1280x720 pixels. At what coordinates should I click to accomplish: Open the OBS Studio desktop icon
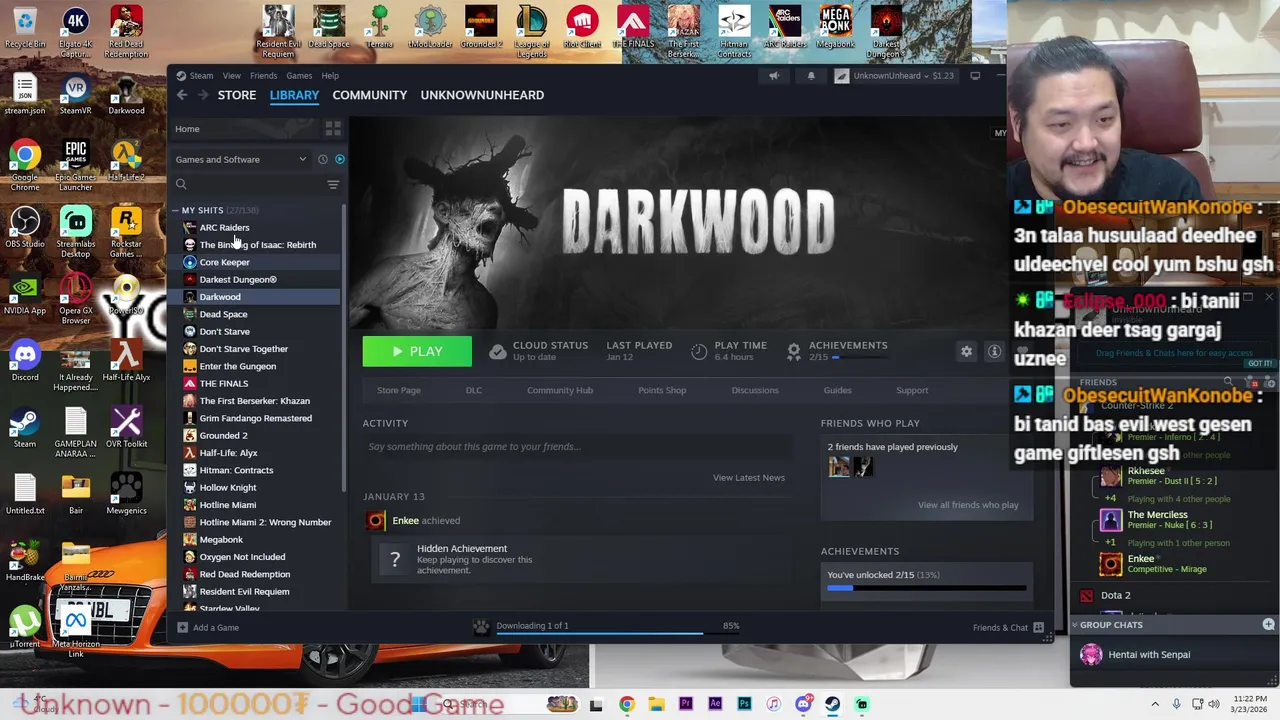25,228
